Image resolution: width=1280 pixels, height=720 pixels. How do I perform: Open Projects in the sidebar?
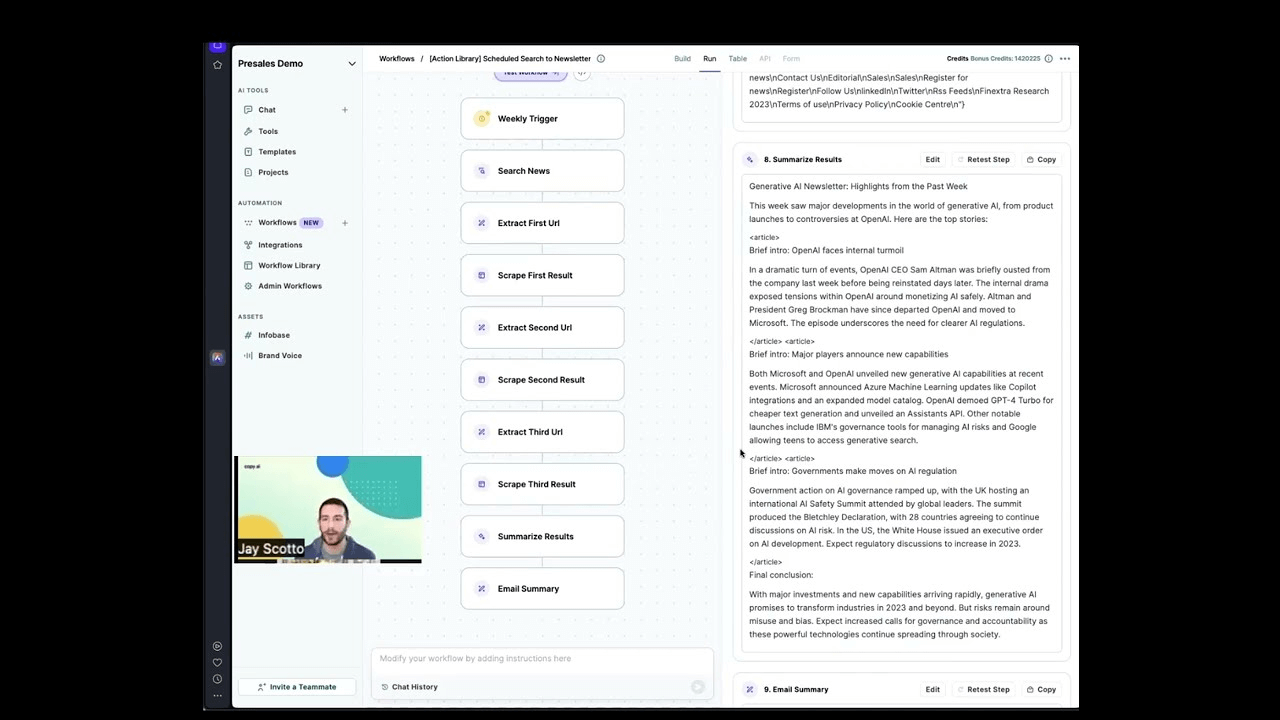[x=272, y=172]
